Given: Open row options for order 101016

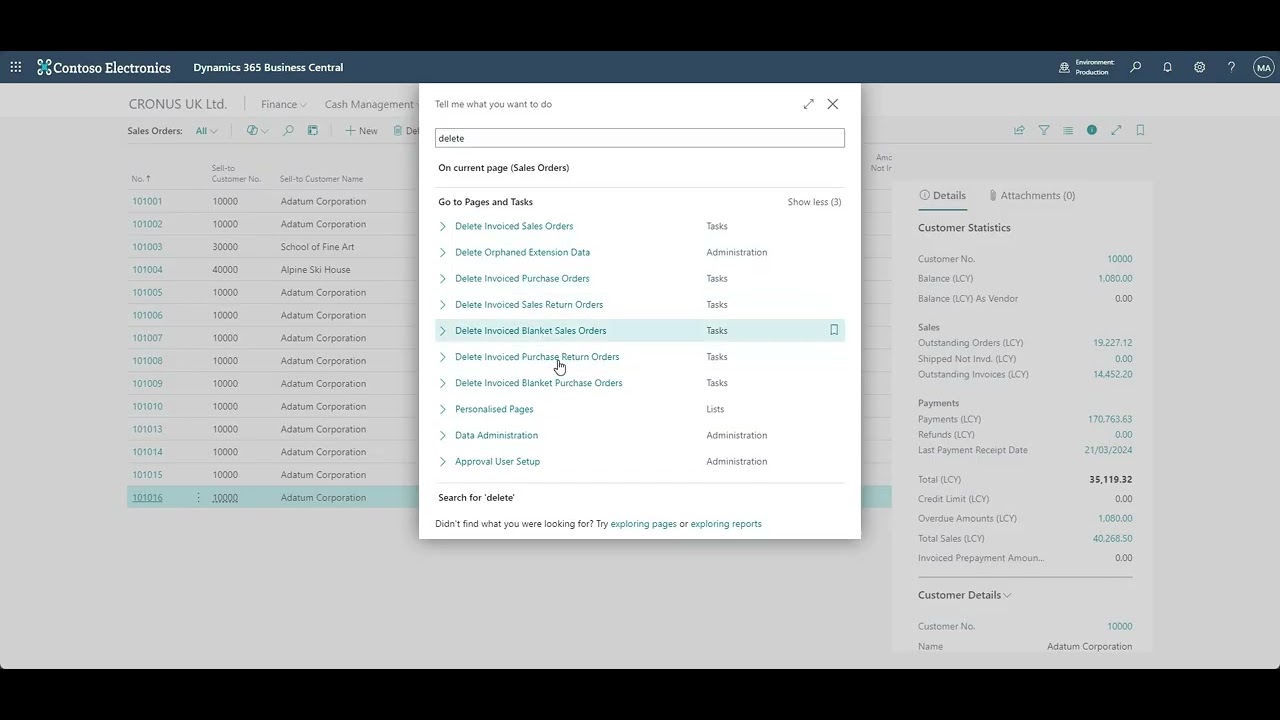Looking at the screenshot, I should click(x=198, y=497).
